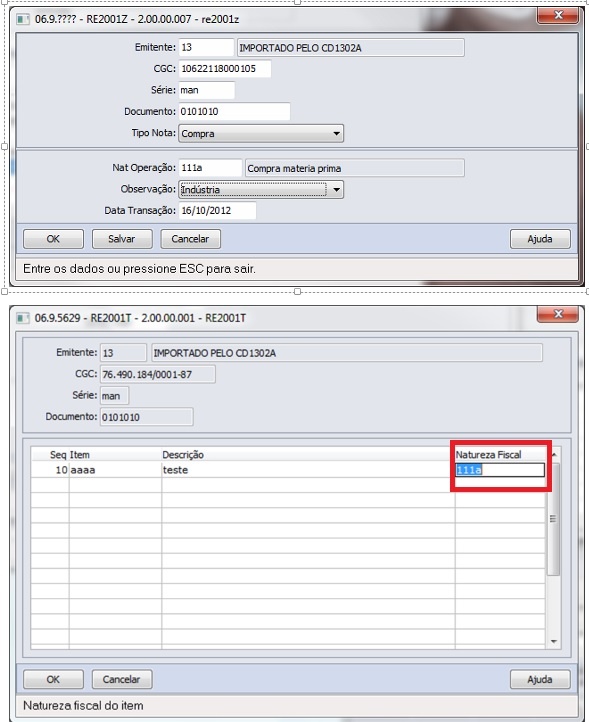Select the Item cell 'aaaa'
The height and width of the screenshot is (722, 589).
coord(115,470)
